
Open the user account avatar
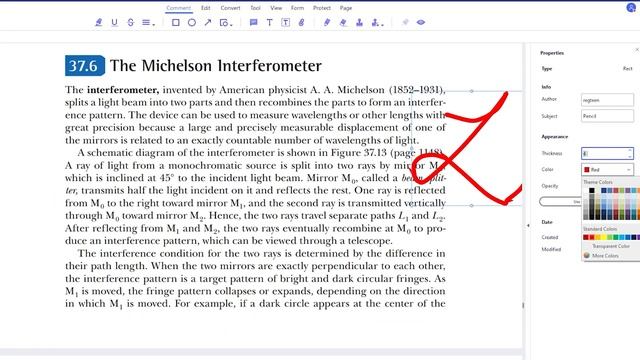click(x=631, y=7)
